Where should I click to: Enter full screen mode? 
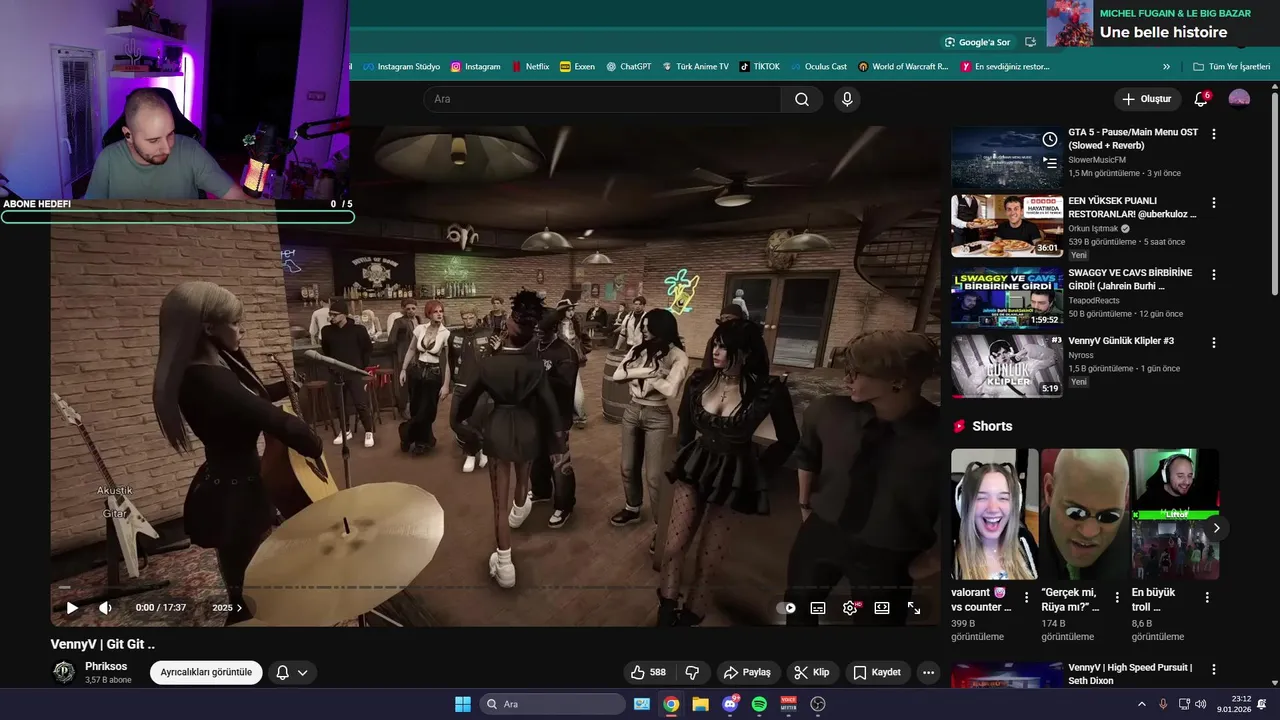914,608
